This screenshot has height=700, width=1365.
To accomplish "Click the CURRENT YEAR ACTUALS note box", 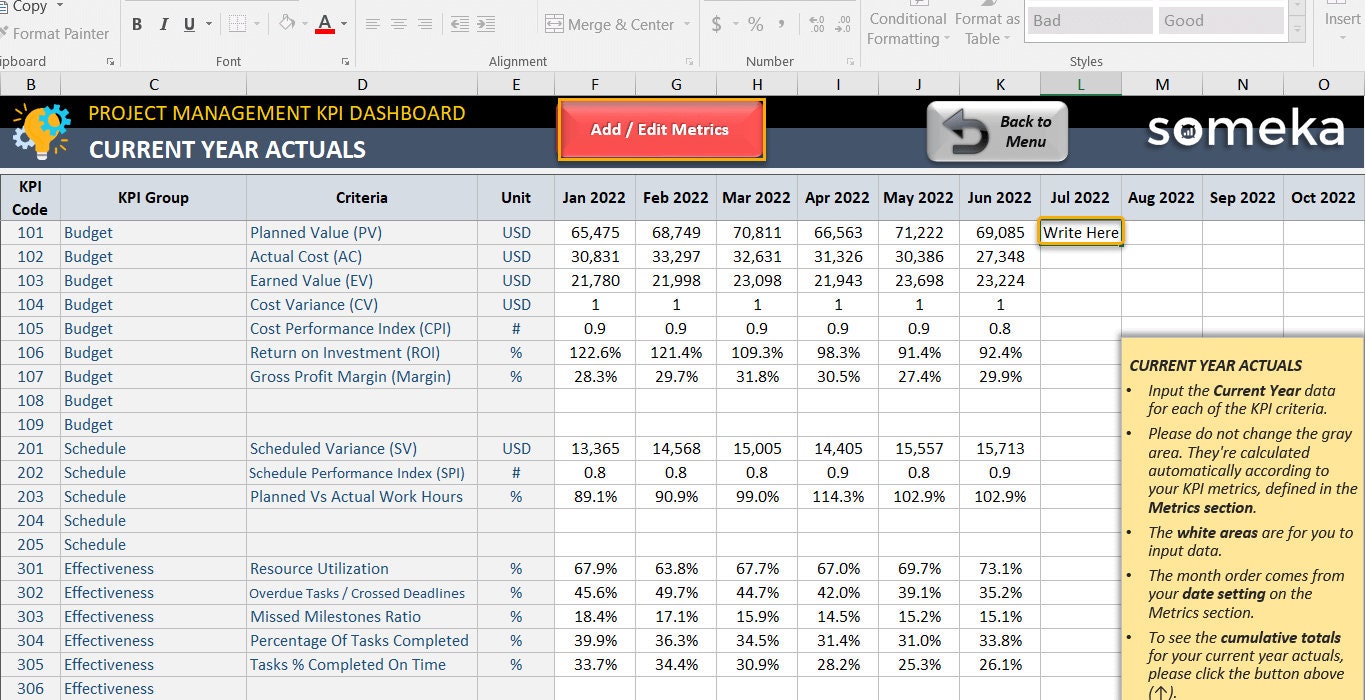I will click(x=1242, y=519).
